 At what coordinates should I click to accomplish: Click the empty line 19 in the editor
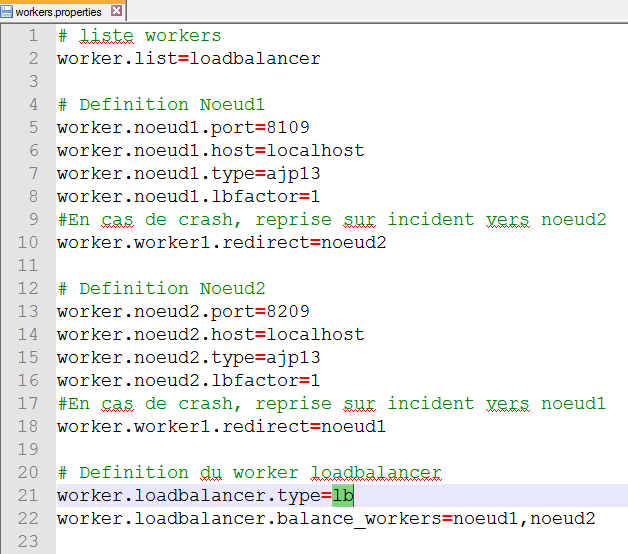pyautogui.click(x=300, y=449)
